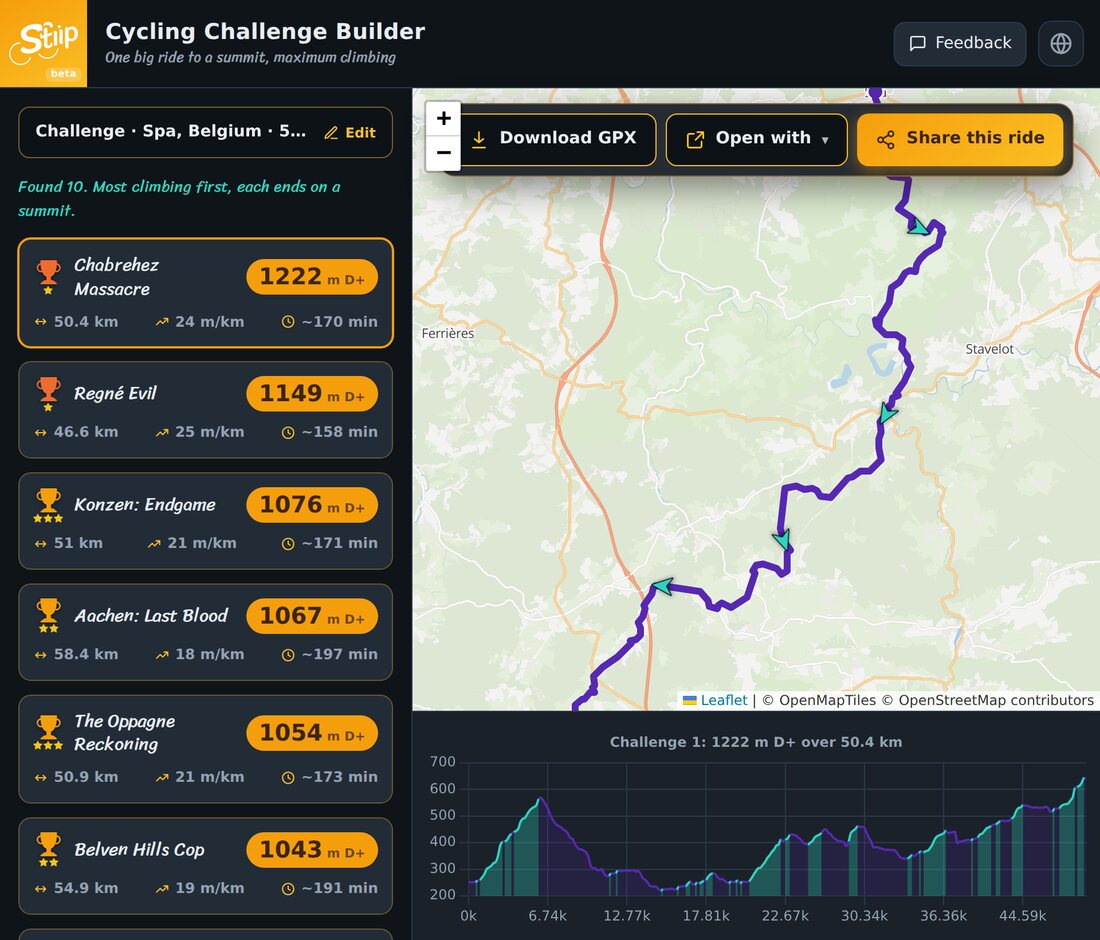Expand the Open with dropdown
The height and width of the screenshot is (940, 1100).
(x=756, y=139)
